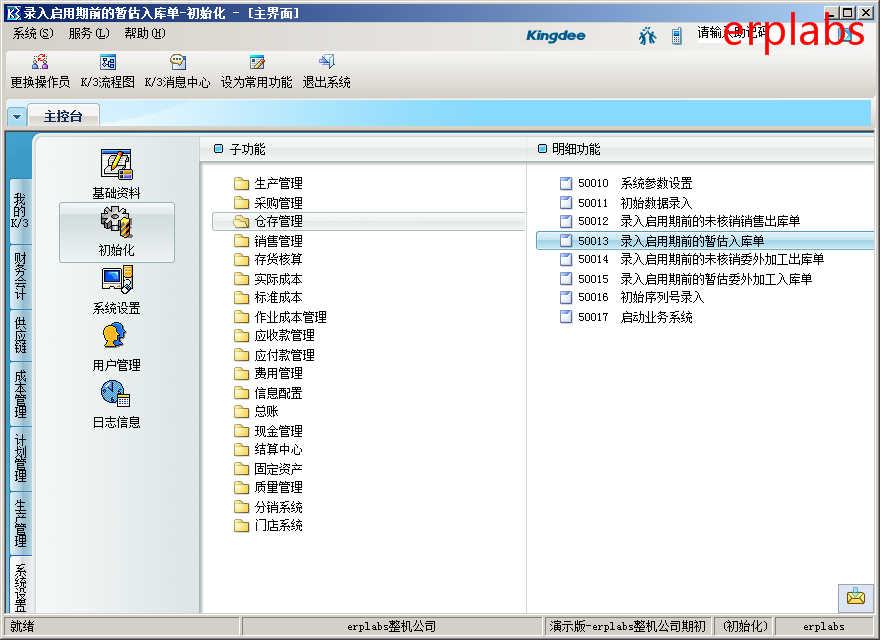Open the 系统(S) menu

tap(33, 34)
